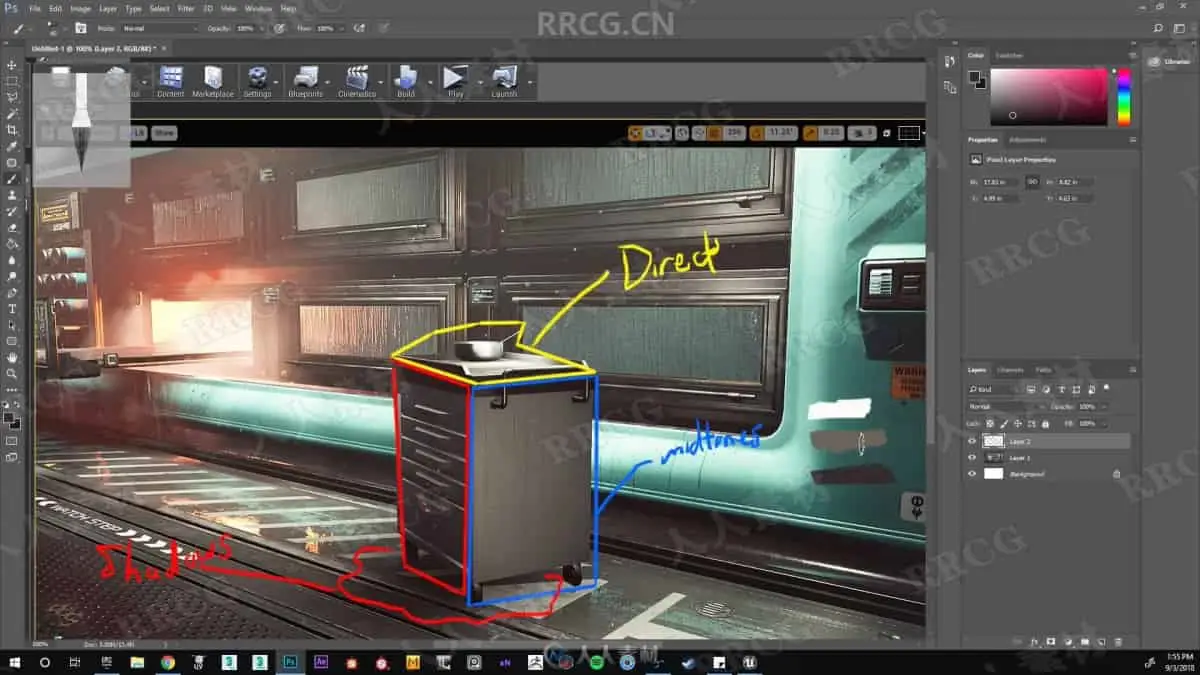Toggle airbrush mode in options bar

point(361,28)
